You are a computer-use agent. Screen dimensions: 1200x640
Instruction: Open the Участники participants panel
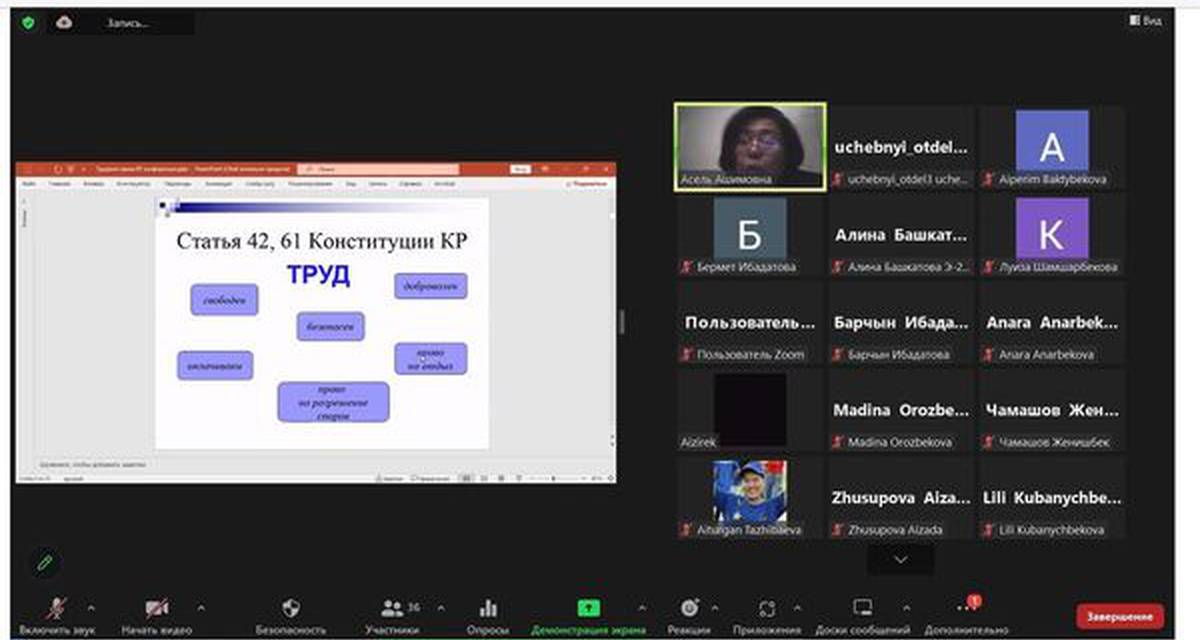coord(392,608)
